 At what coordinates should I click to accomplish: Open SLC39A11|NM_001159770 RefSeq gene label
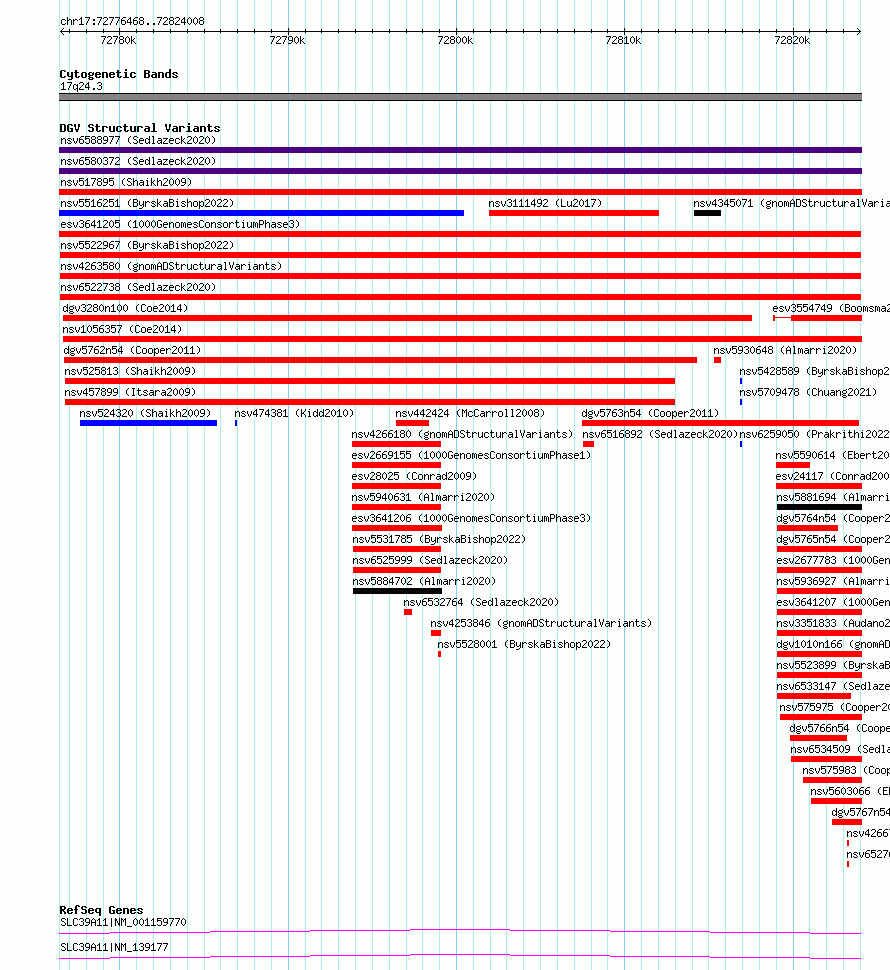[x=123, y=923]
